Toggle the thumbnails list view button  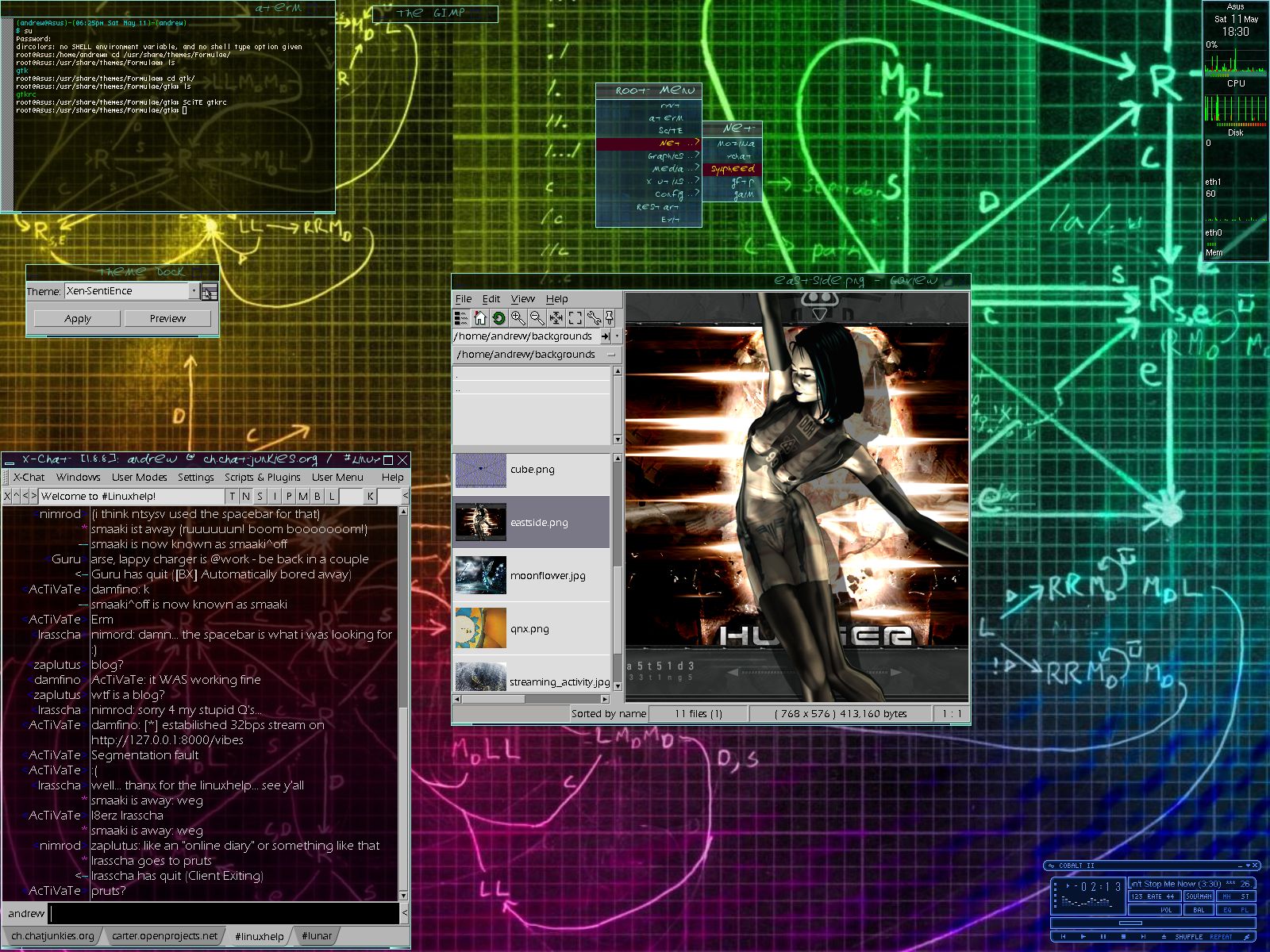pyautogui.click(x=460, y=318)
